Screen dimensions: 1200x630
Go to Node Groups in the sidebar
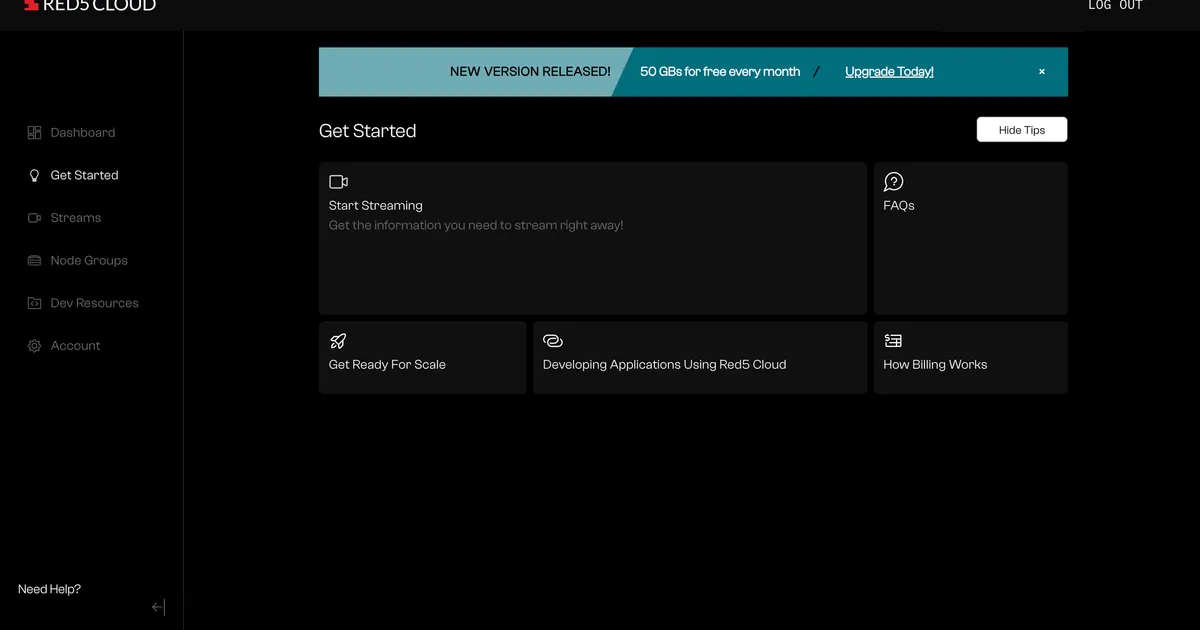coord(89,261)
